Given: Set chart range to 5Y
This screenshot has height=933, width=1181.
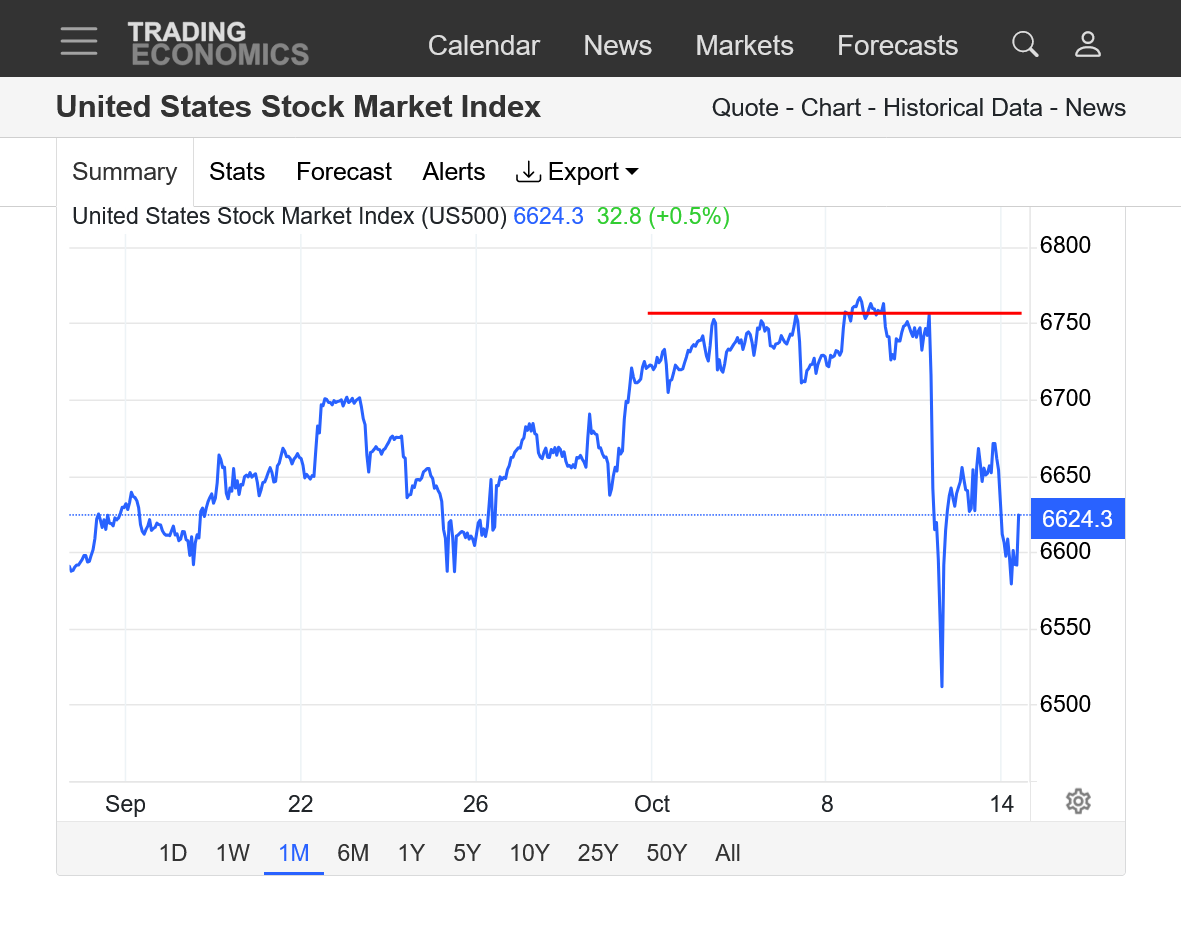Looking at the screenshot, I should [467, 853].
